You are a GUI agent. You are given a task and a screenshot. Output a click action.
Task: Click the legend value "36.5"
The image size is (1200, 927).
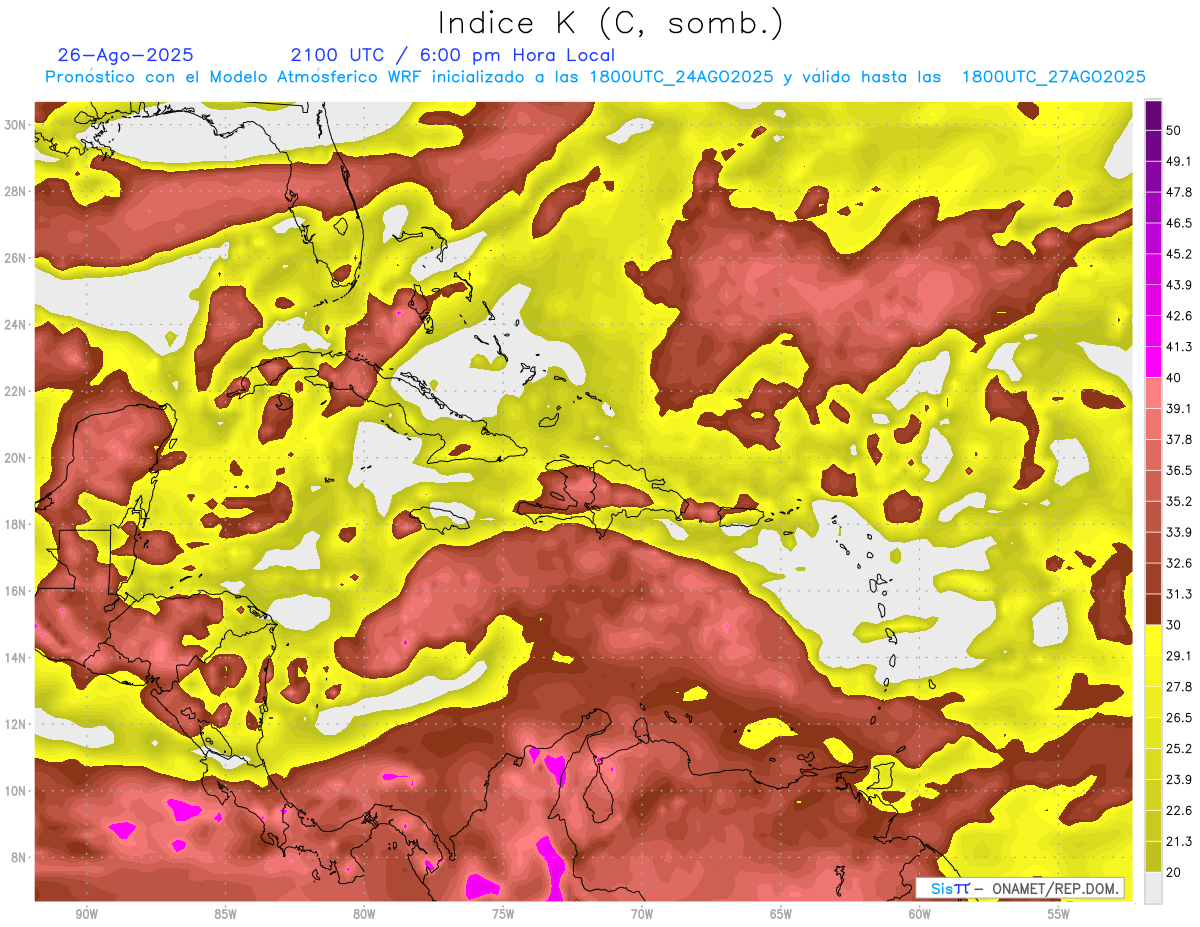[x=1179, y=470]
